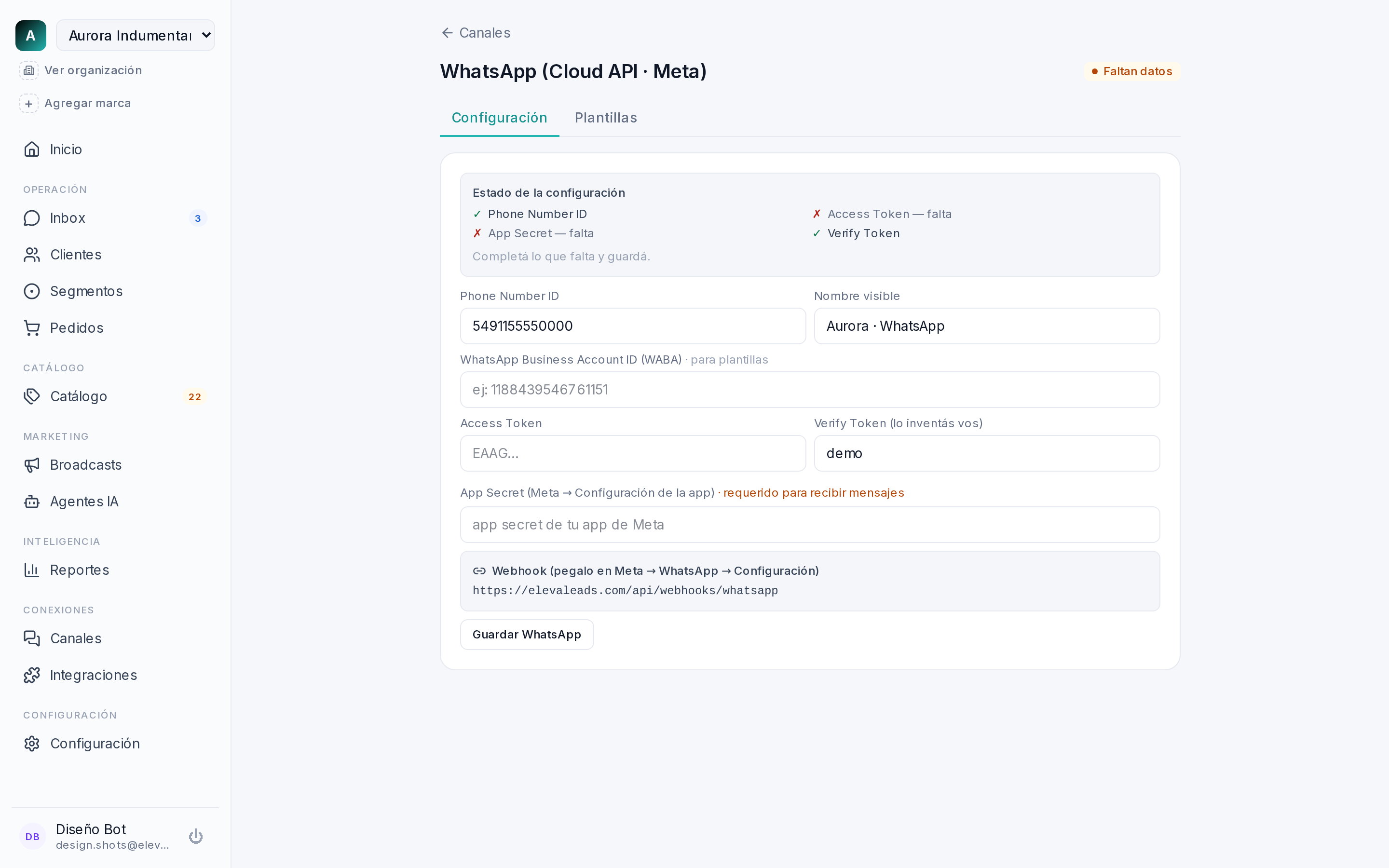
Task: Go to Inicio in sidebar
Action: tap(115, 149)
